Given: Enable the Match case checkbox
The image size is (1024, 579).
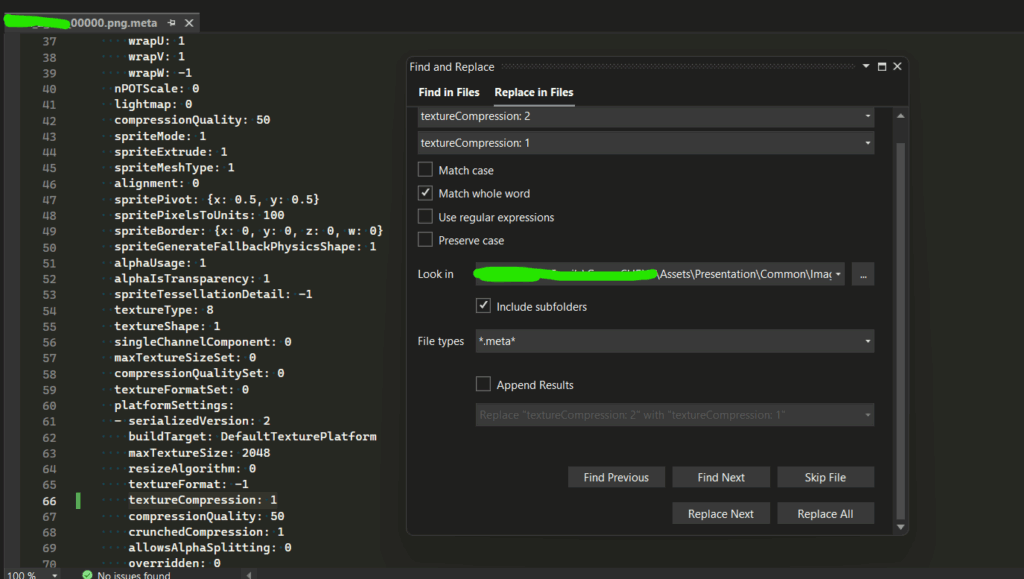Looking at the screenshot, I should point(425,170).
